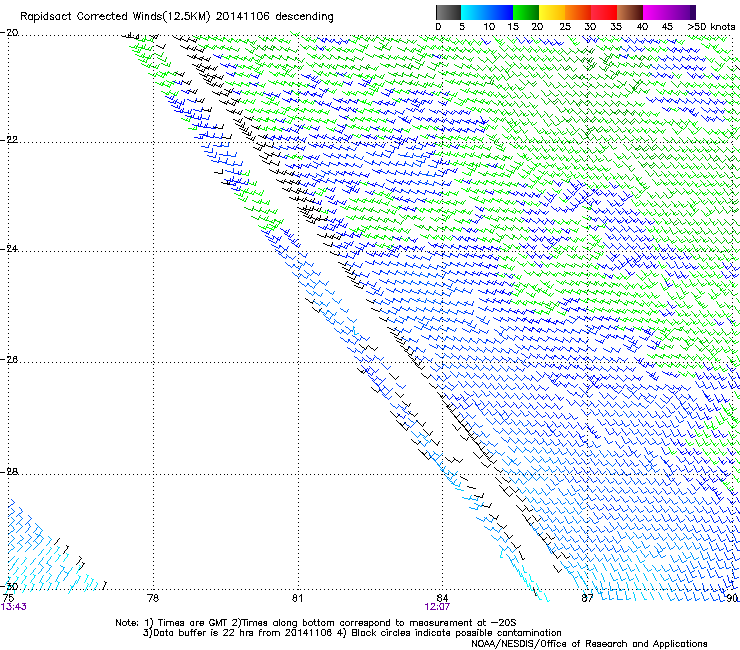Click the '>50 knots' legend label
Viewport: 740px width, 650px height.
711,27
